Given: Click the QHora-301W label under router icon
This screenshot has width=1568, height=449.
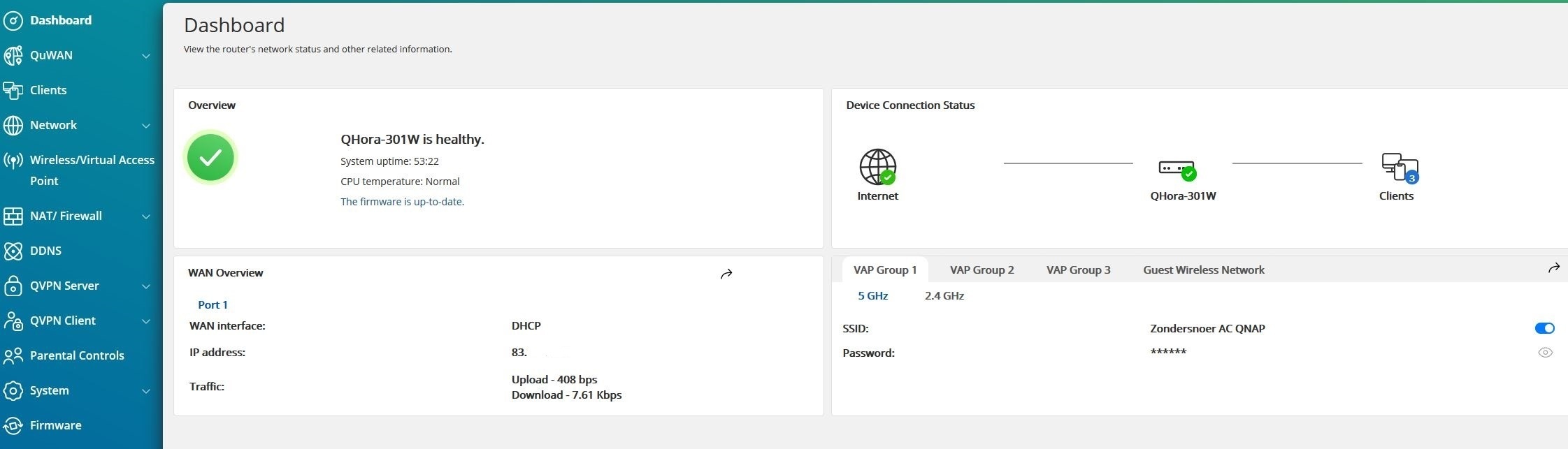Looking at the screenshot, I should pos(1183,196).
